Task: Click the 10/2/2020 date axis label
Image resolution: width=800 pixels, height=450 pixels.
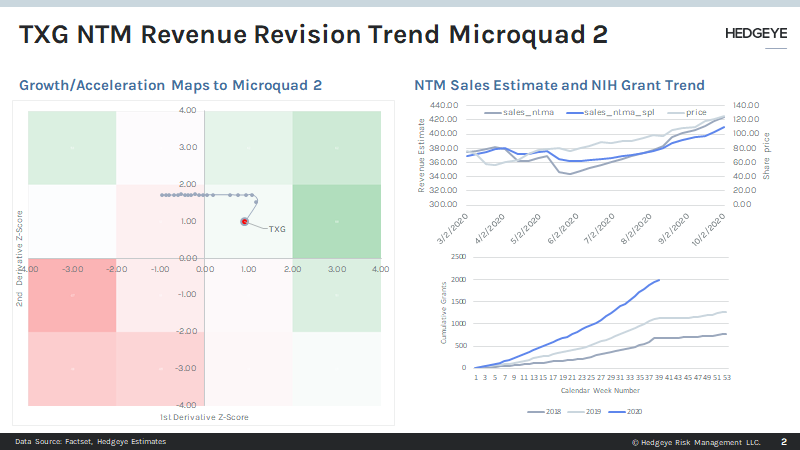Action: coord(708,230)
